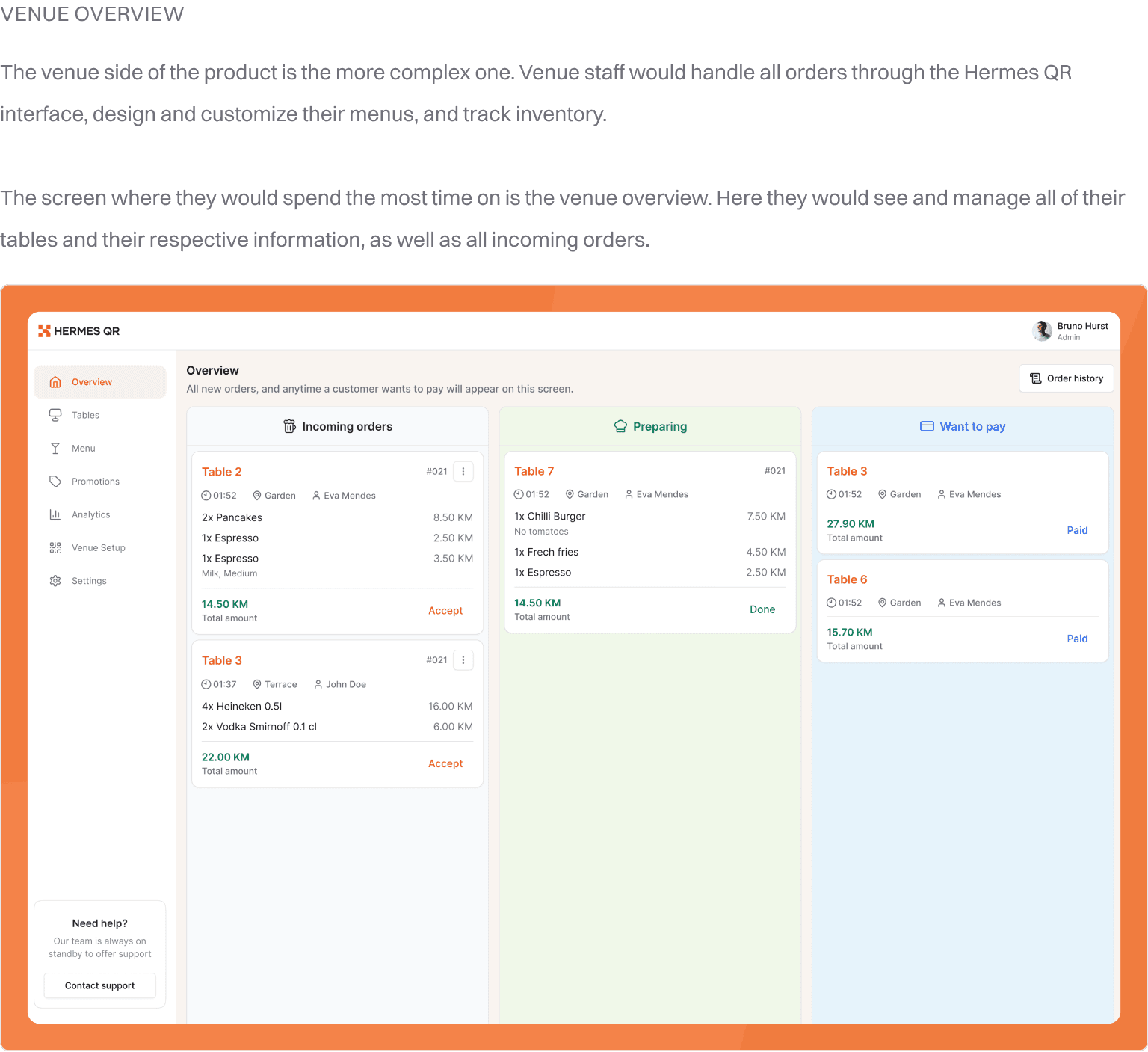Click Contact support button

coord(100,985)
